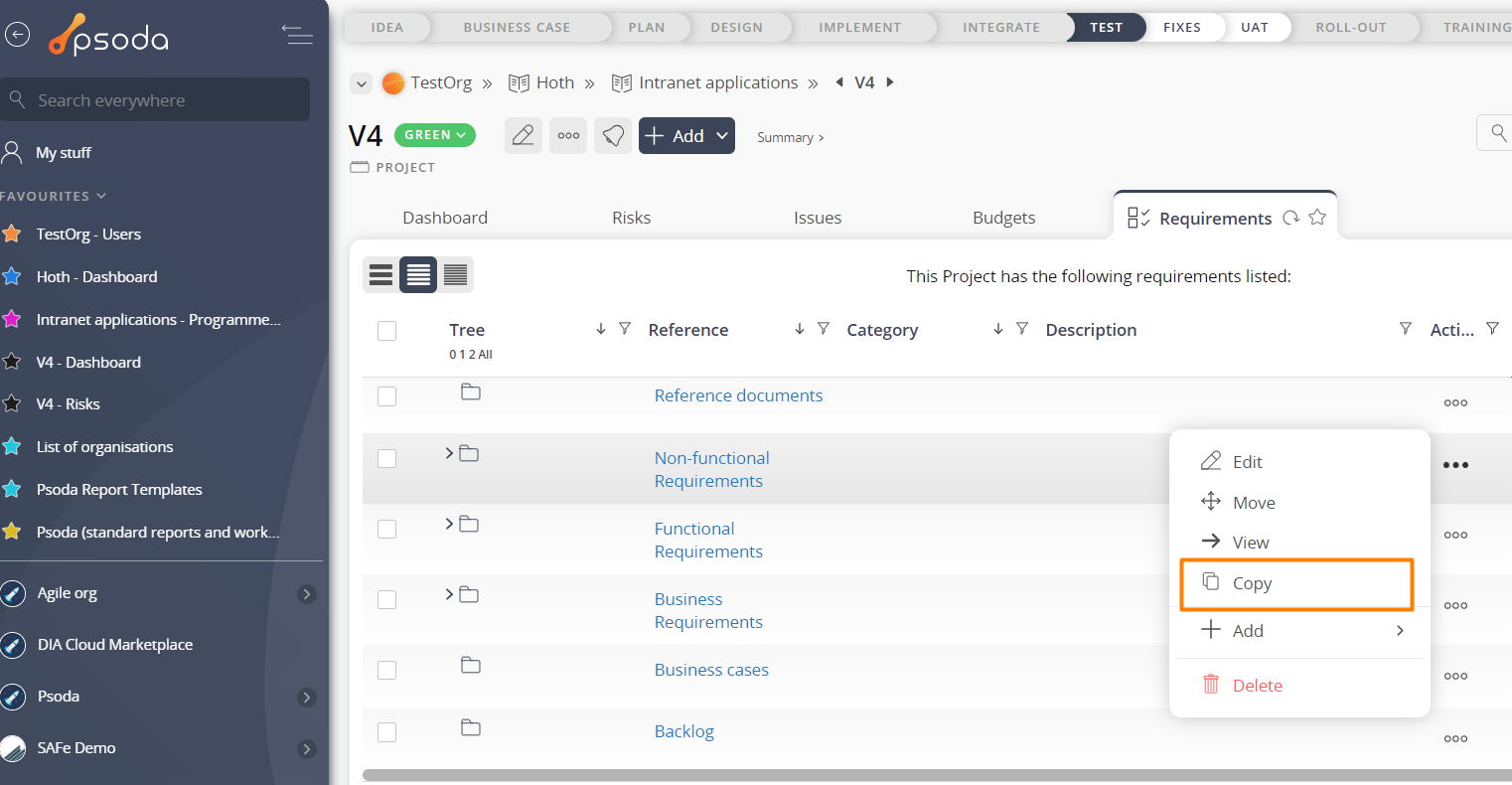Tick the checkbox for Reference documents row
This screenshot has width=1512, height=785.
click(x=387, y=396)
